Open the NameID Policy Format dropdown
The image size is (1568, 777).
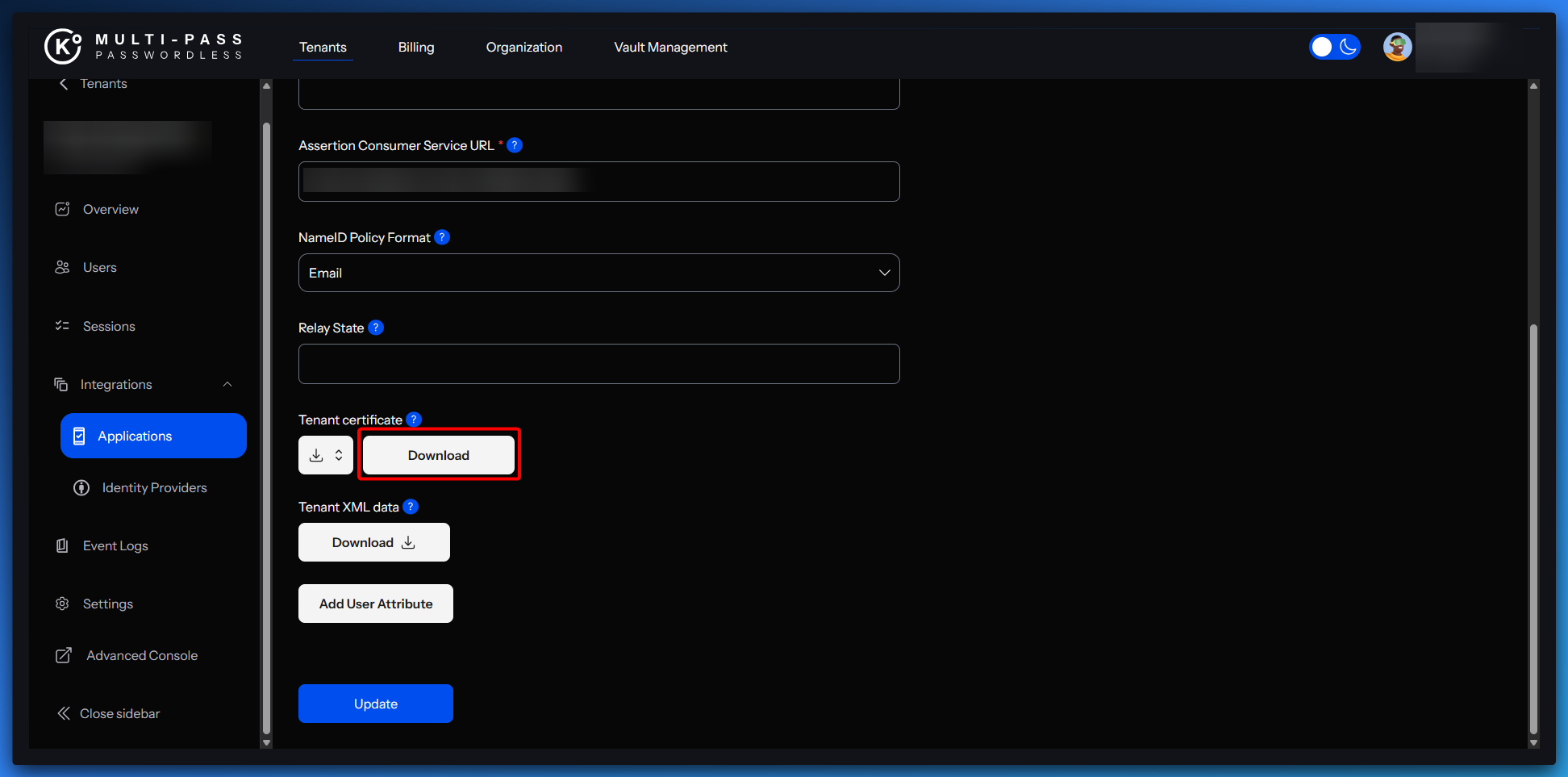coord(598,273)
